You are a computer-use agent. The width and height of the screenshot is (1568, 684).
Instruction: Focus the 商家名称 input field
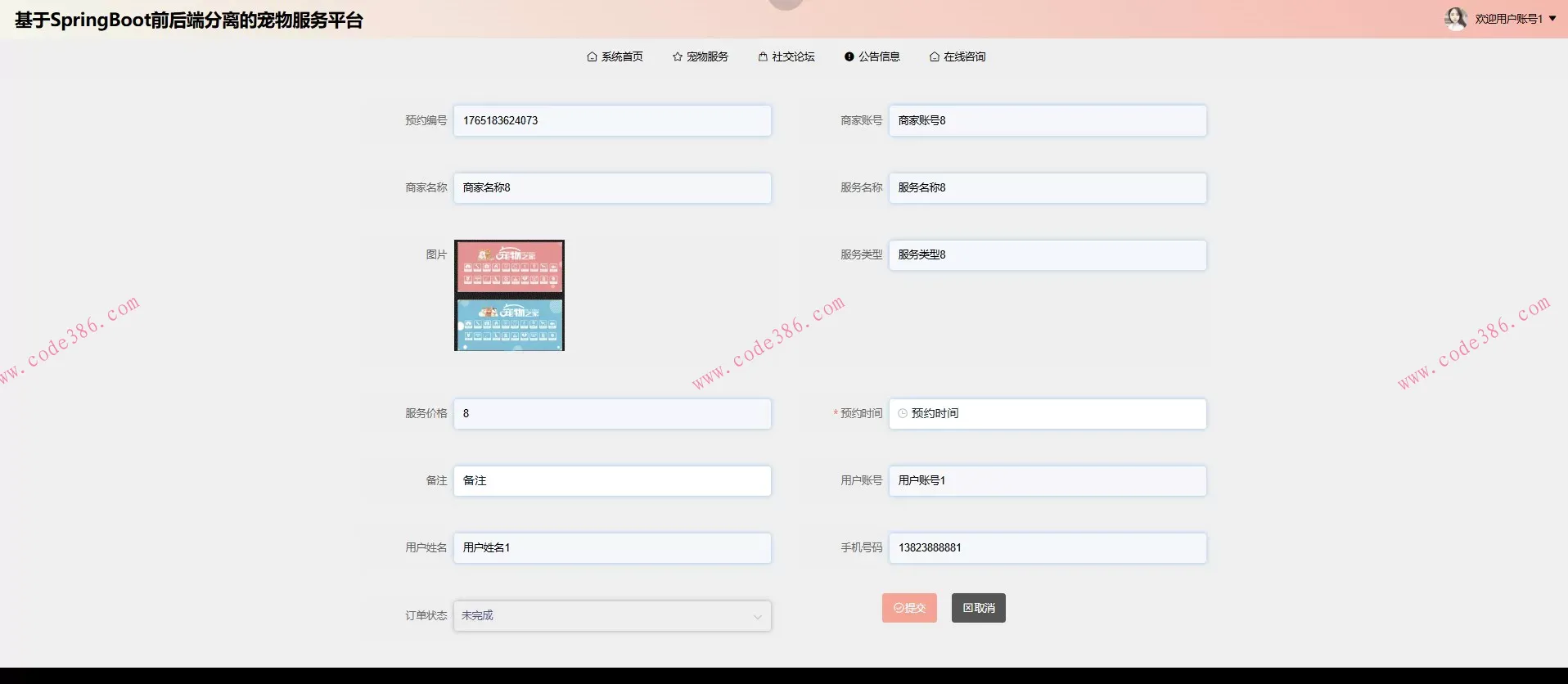point(612,187)
